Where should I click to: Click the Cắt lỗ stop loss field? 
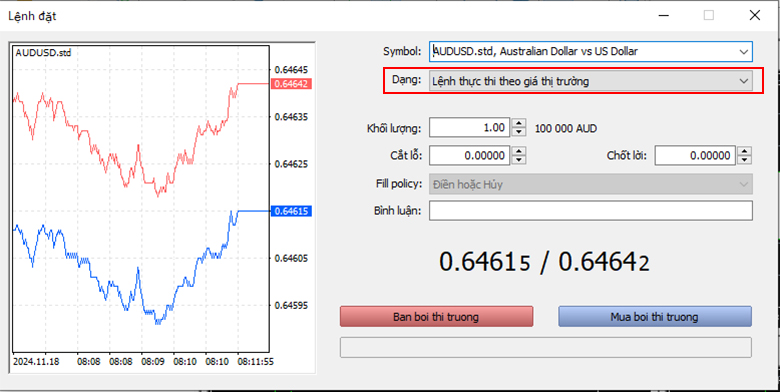click(x=470, y=156)
